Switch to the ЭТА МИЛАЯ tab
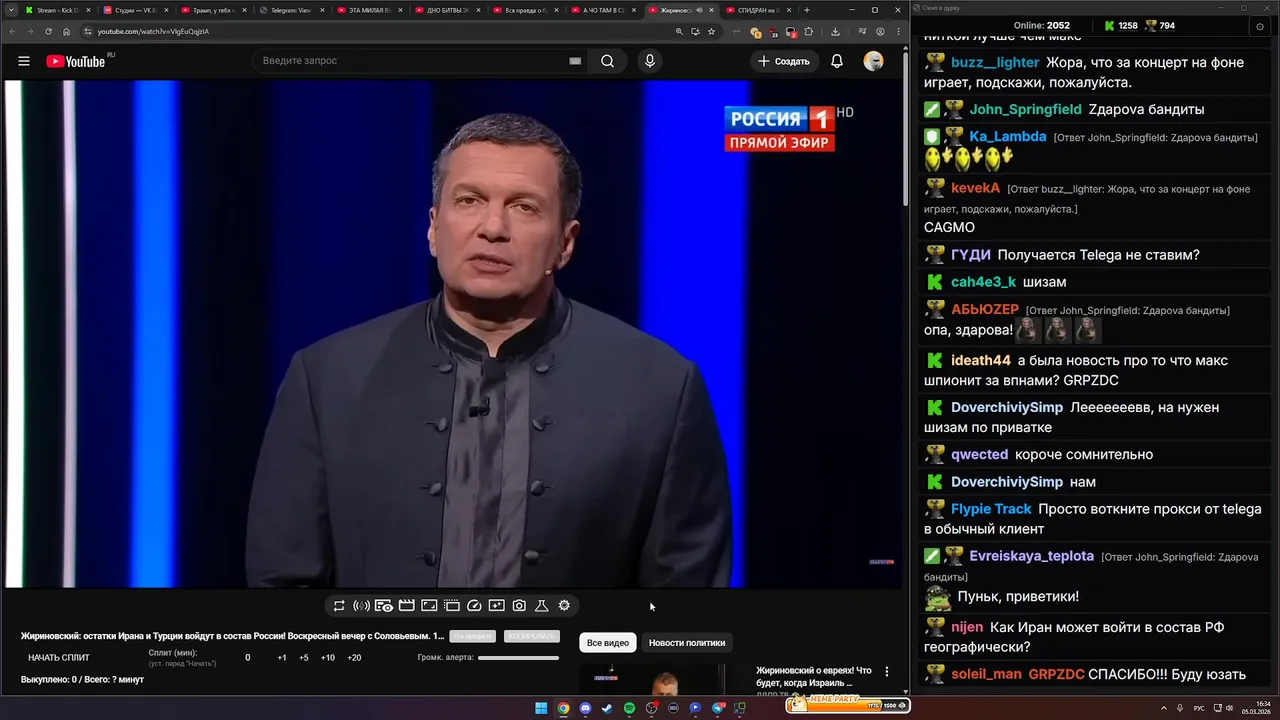The width and height of the screenshot is (1280, 720). (x=368, y=10)
